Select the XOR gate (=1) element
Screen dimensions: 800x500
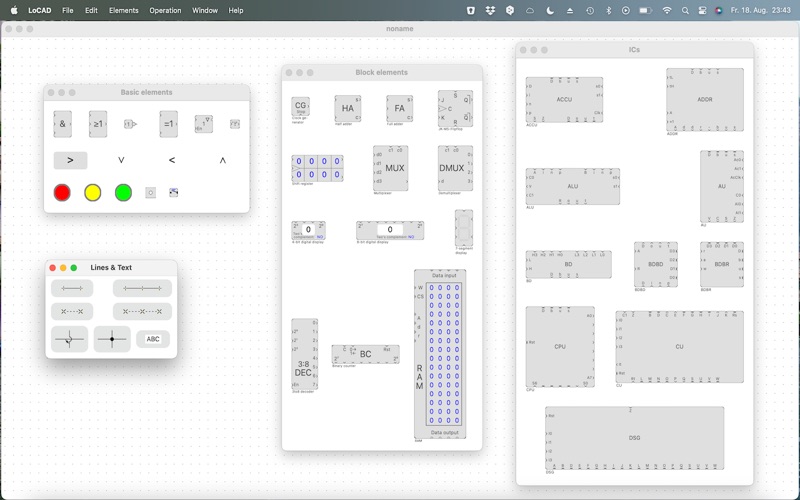pyautogui.click(x=168, y=124)
